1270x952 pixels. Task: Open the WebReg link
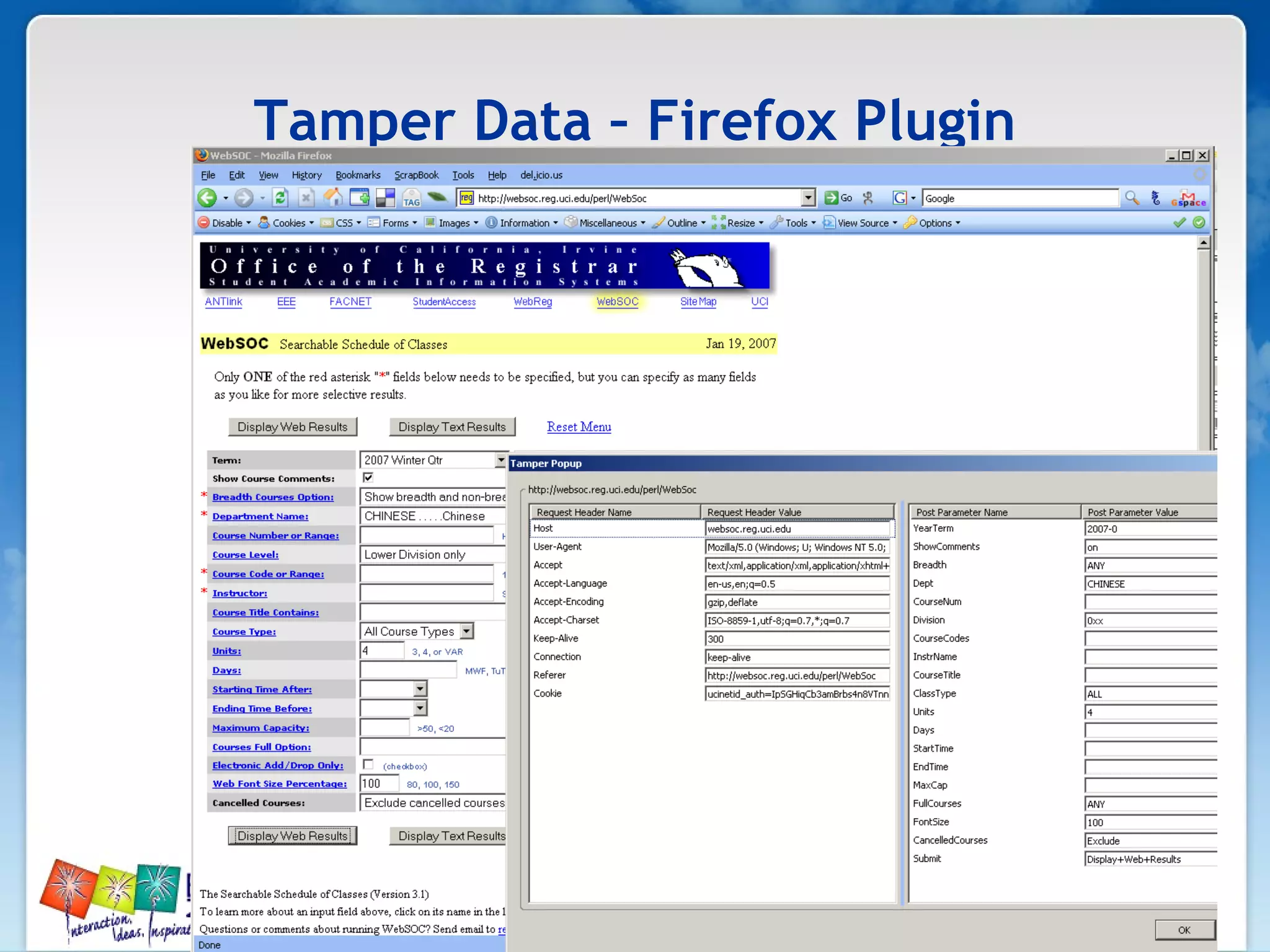coord(533,301)
